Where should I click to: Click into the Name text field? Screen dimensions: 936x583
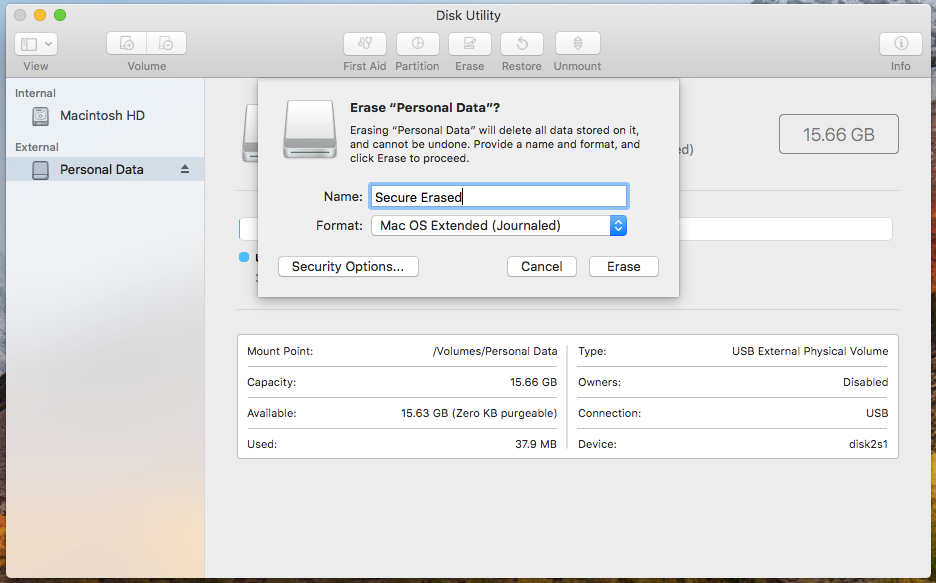(x=498, y=196)
